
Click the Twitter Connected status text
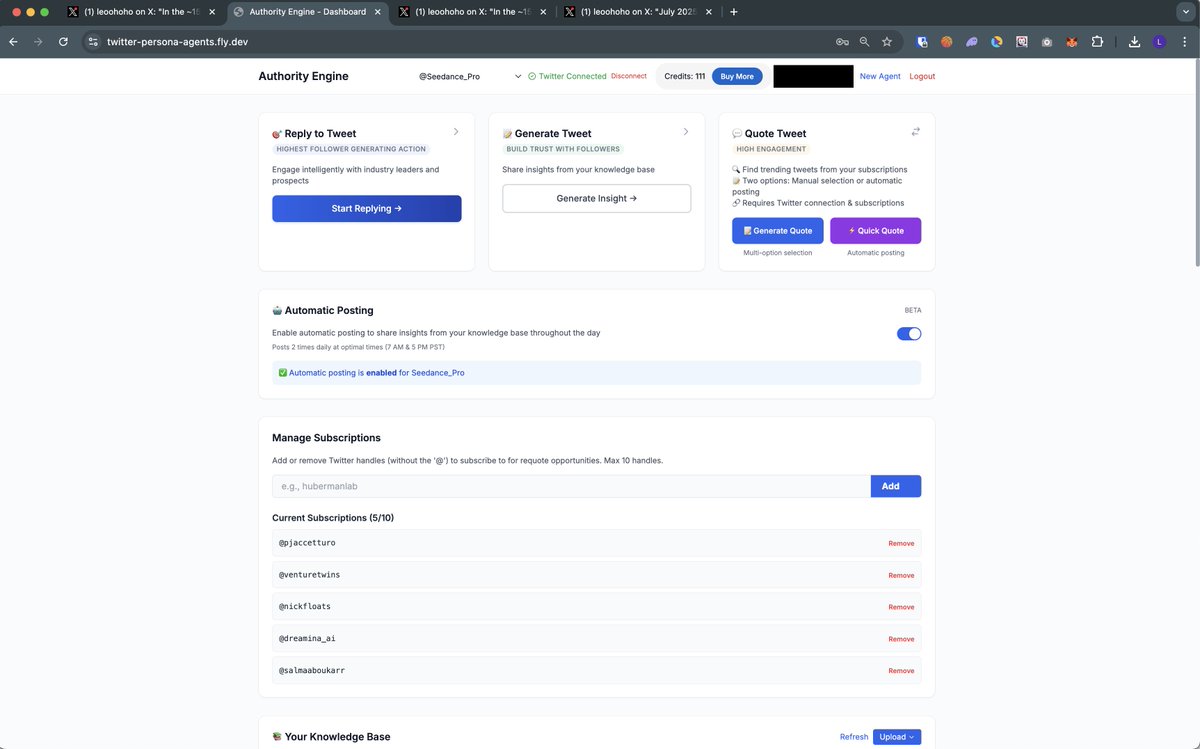point(572,76)
